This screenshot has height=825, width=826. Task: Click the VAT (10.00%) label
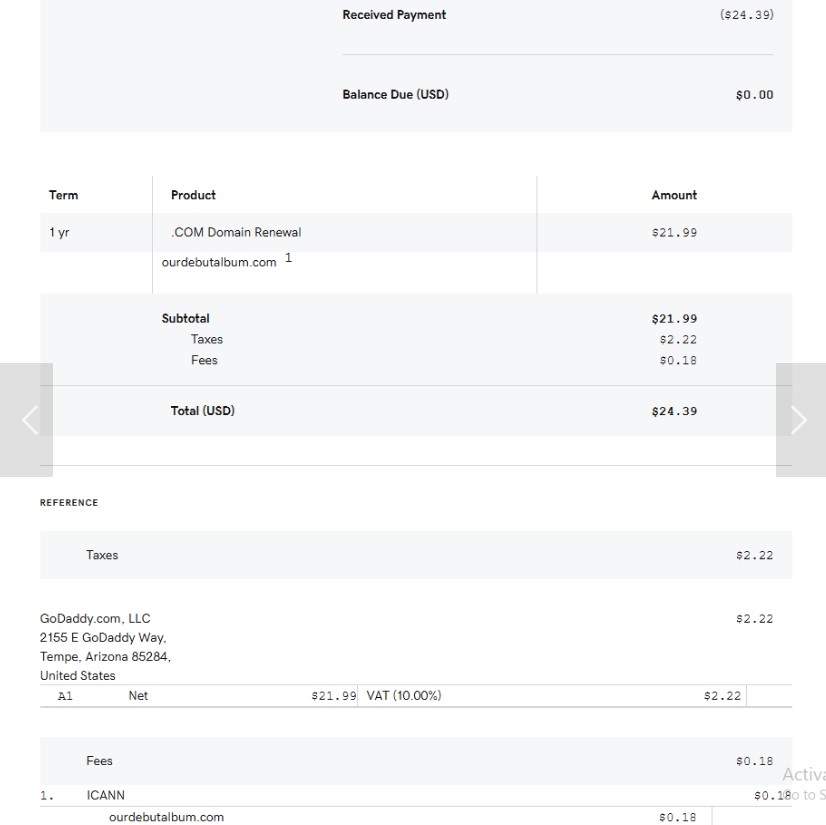(x=404, y=697)
